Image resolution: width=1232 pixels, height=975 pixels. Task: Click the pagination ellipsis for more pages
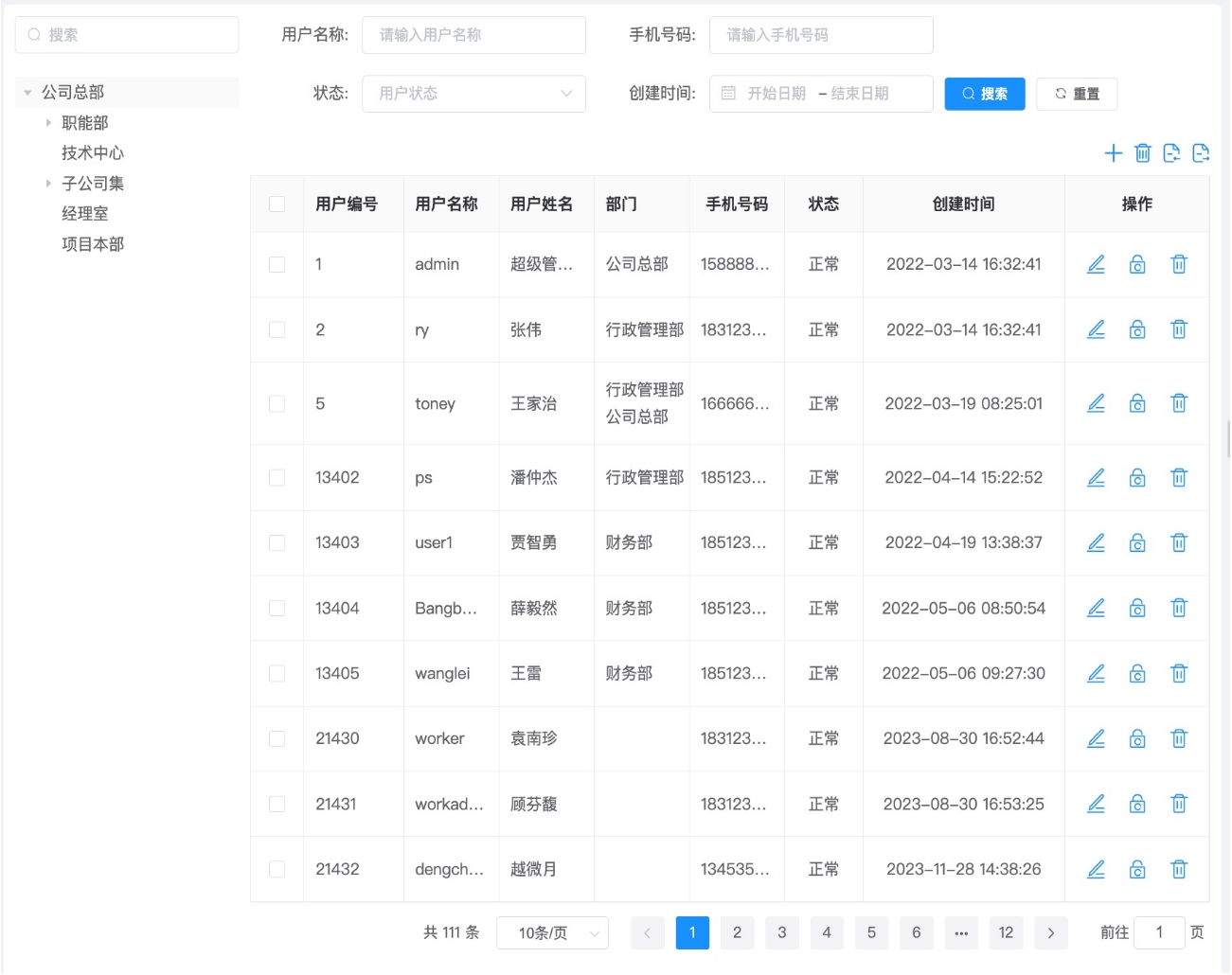[961, 932]
